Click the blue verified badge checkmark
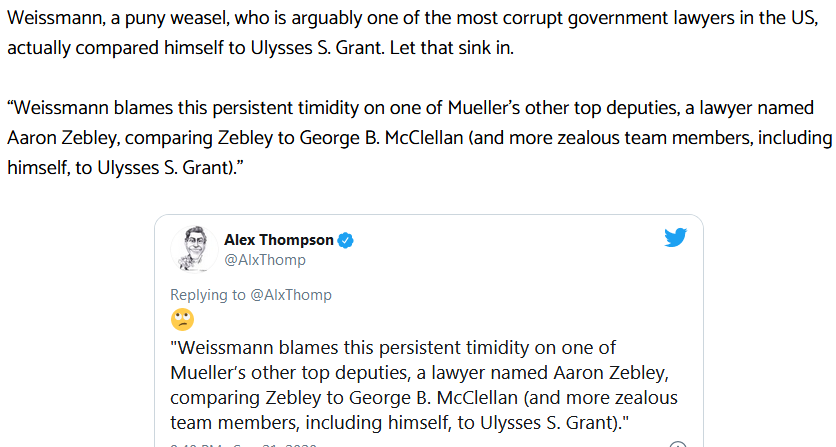 345,241
